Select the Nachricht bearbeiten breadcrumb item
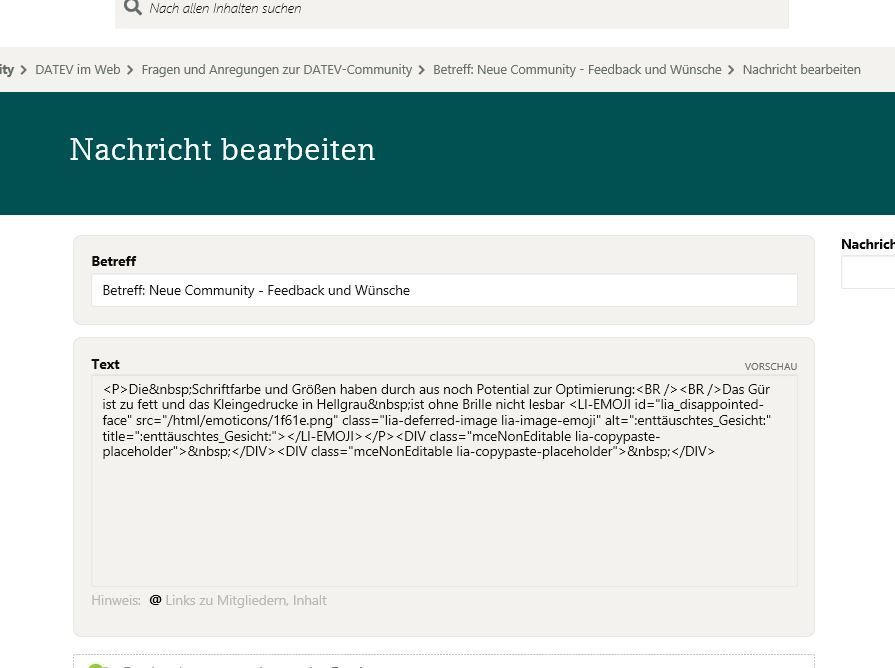 click(x=801, y=70)
